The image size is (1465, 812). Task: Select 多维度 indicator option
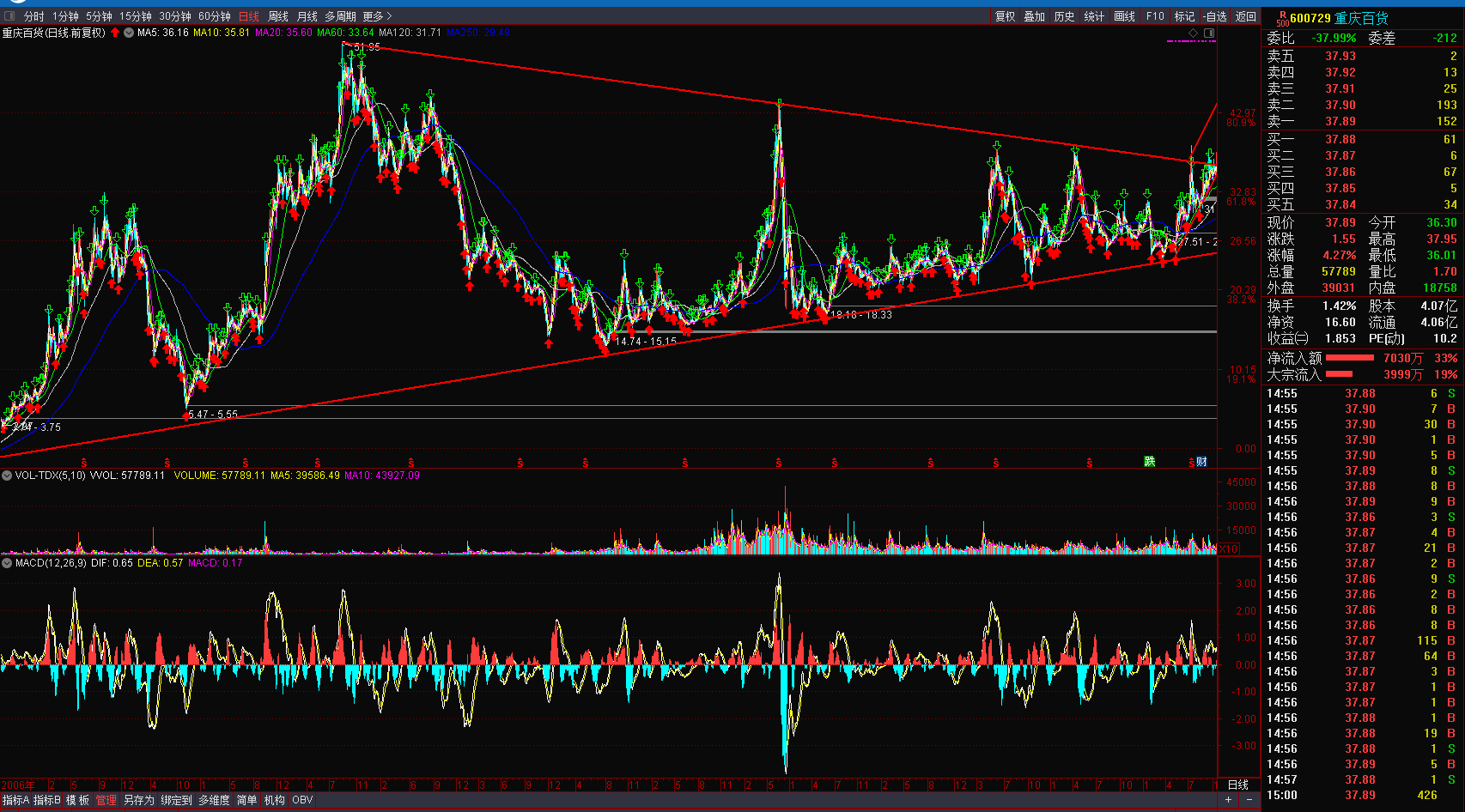point(214,800)
